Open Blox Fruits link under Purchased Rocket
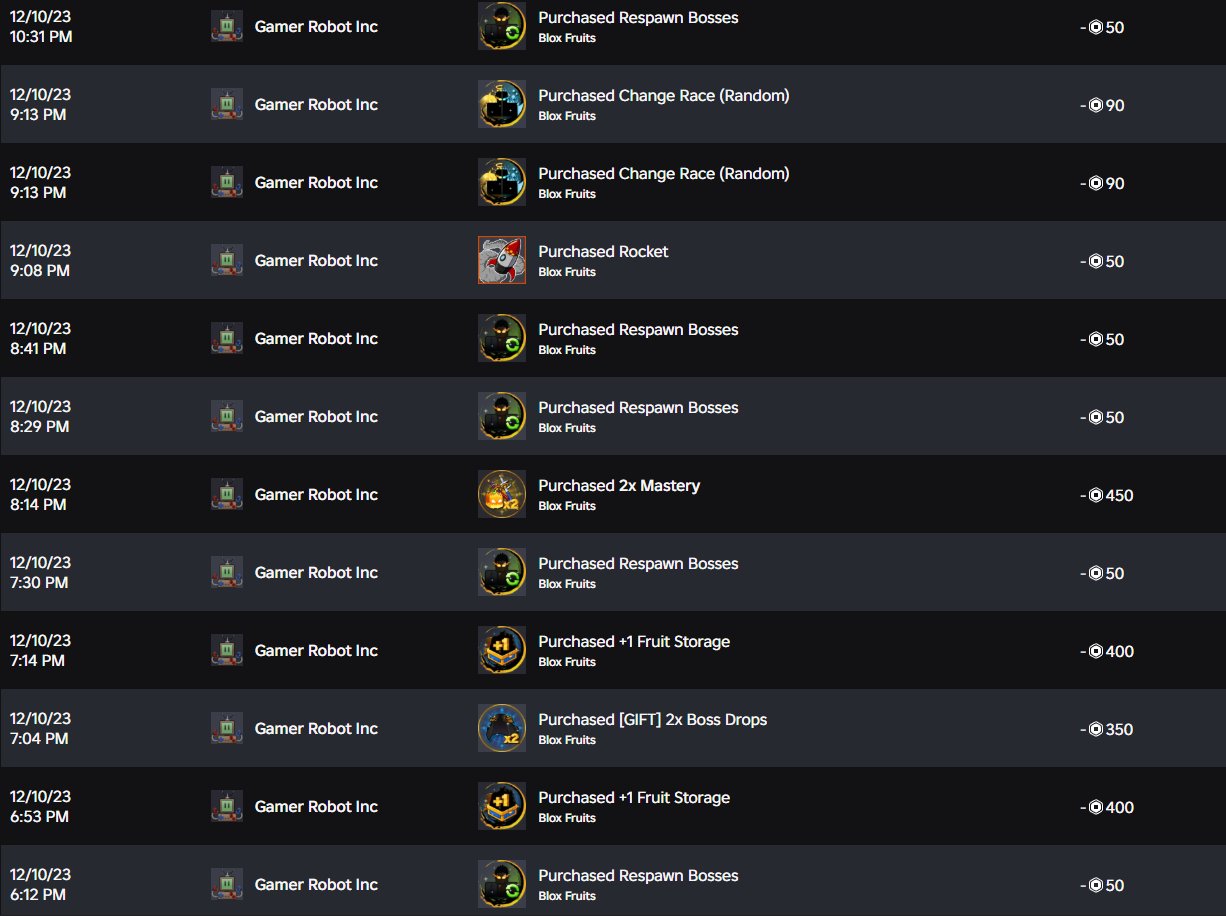The width and height of the screenshot is (1226, 916). click(x=567, y=272)
